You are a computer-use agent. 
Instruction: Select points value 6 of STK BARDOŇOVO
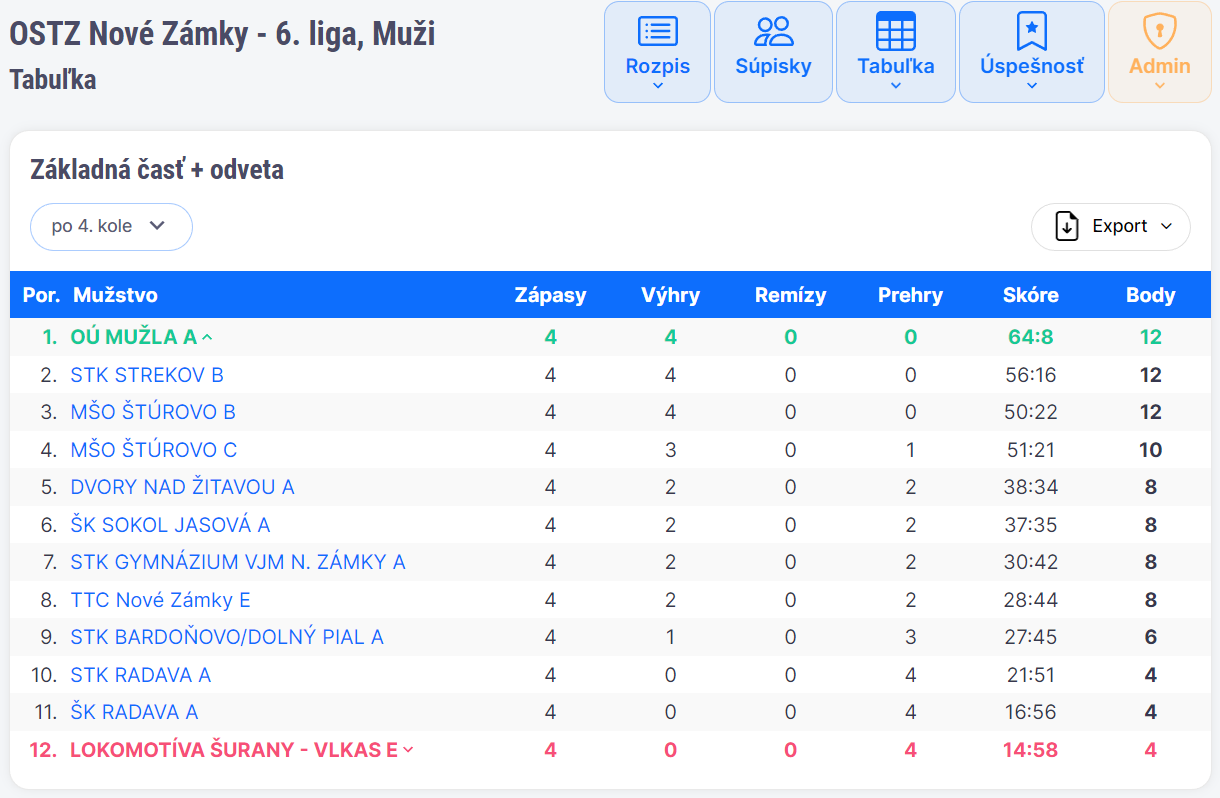click(1151, 637)
